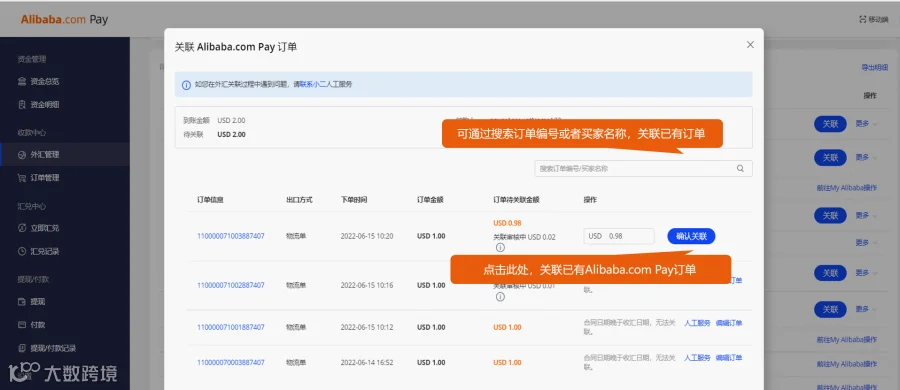Click info icon under second order's 关联审核中
Image resolution: width=900 pixels, height=390 pixels.
[500, 297]
